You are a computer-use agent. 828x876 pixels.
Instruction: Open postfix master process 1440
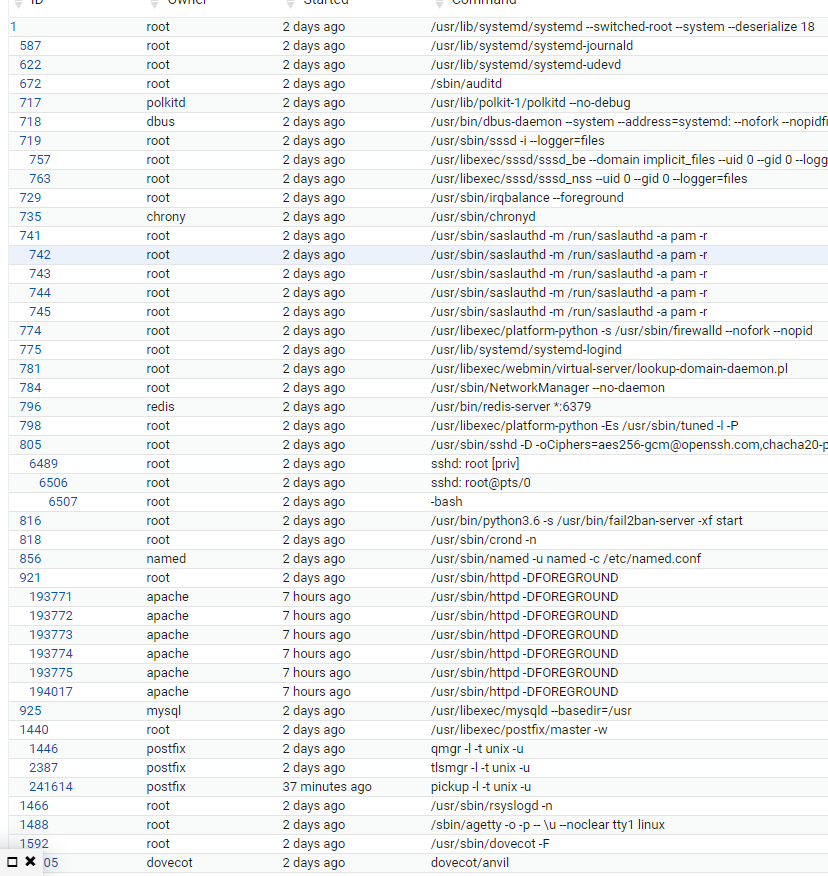point(34,730)
